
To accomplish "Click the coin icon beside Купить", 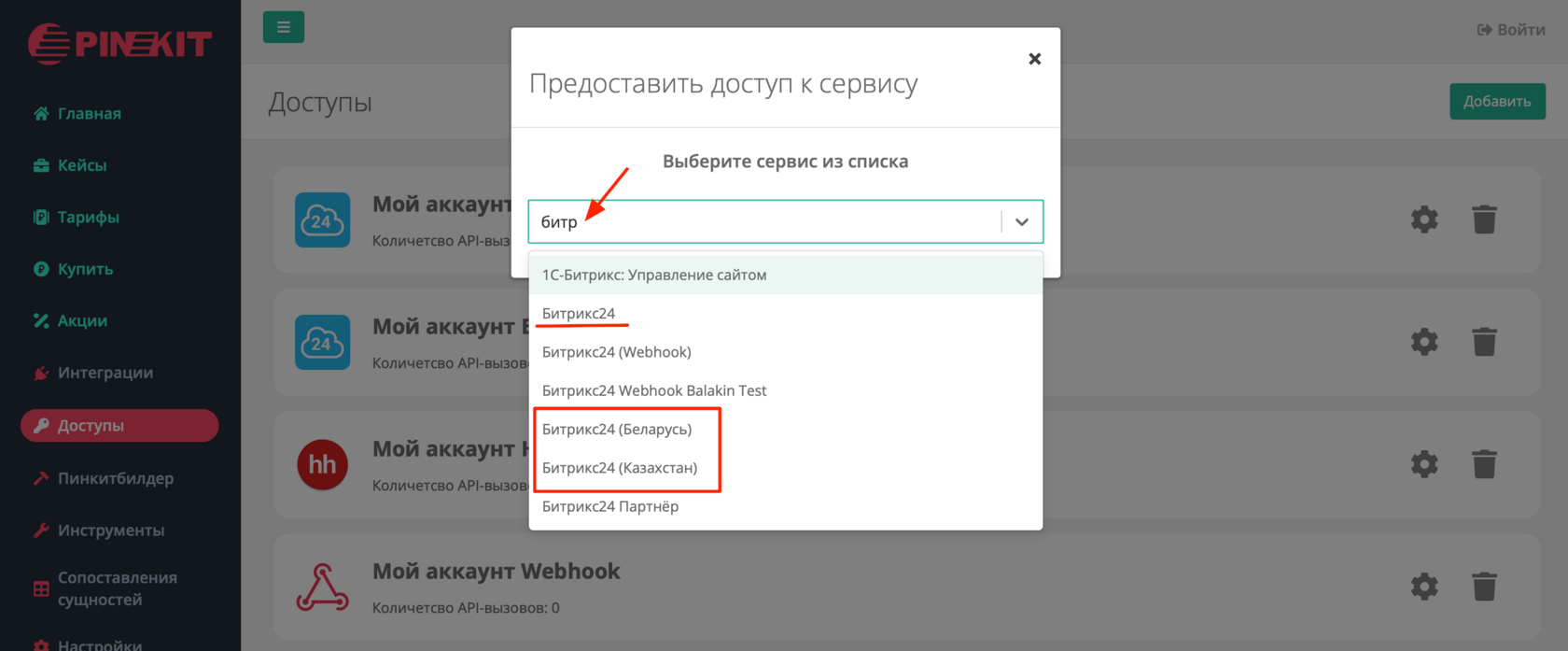I will (x=41, y=269).
